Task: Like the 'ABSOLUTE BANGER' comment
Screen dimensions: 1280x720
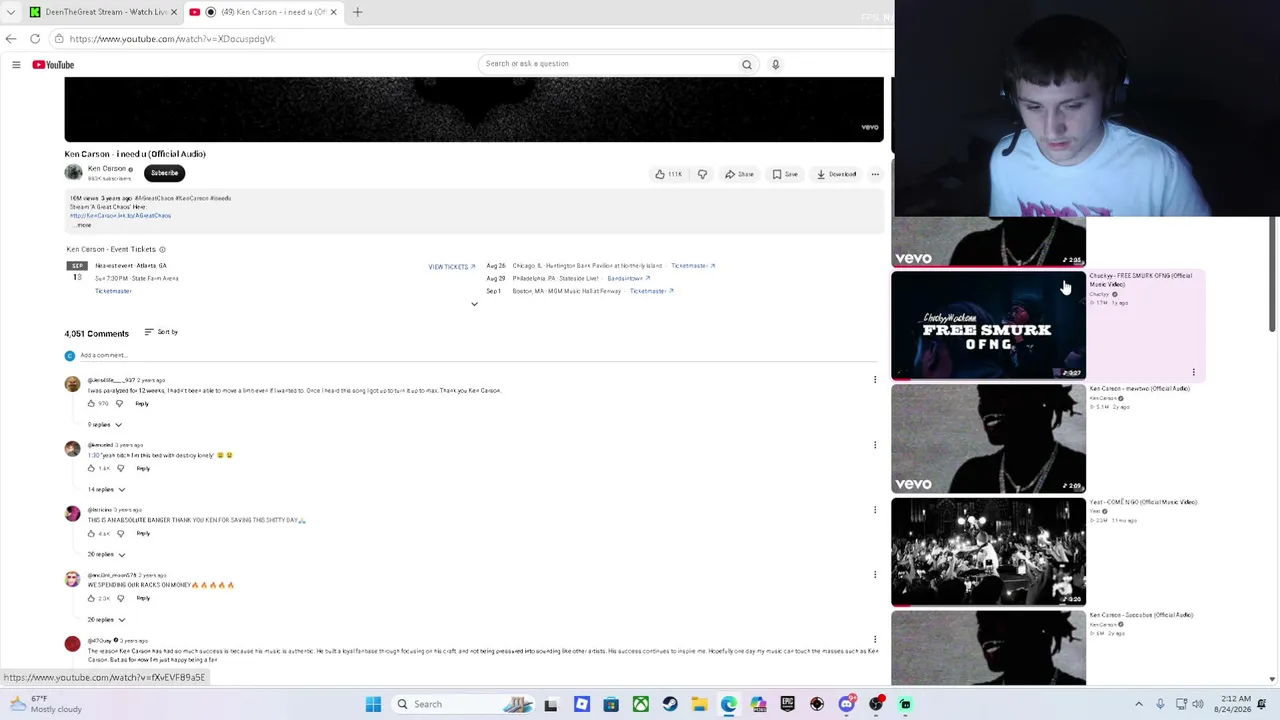Action: [91, 534]
